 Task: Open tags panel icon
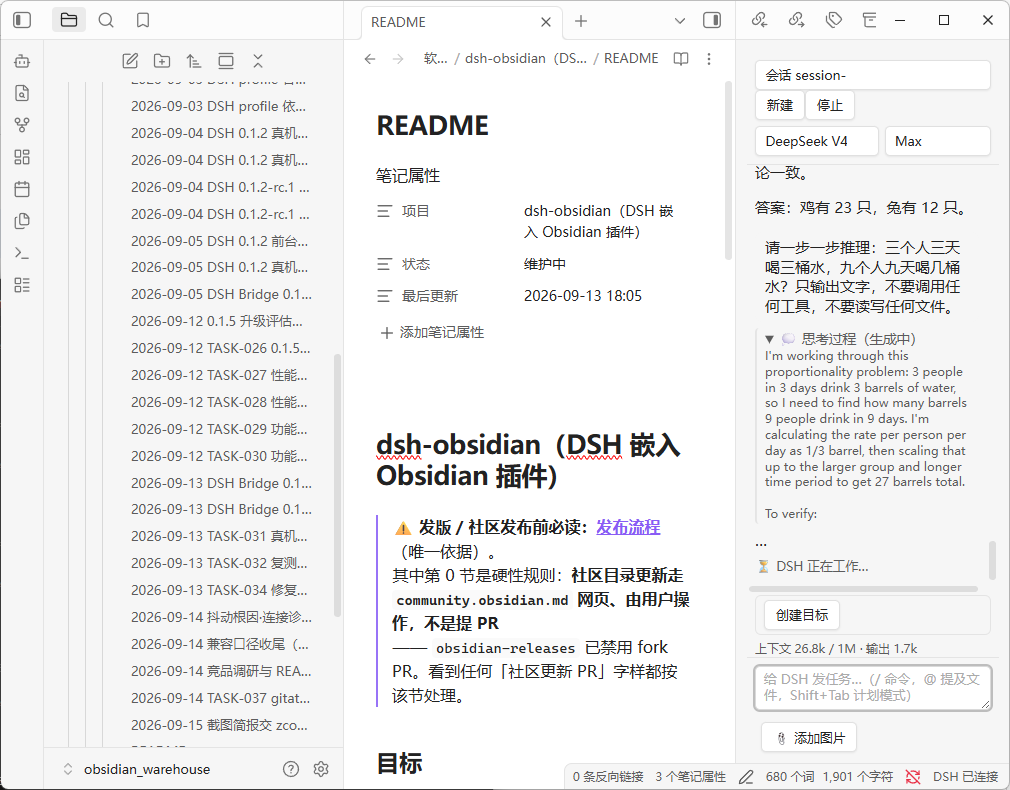click(834, 21)
